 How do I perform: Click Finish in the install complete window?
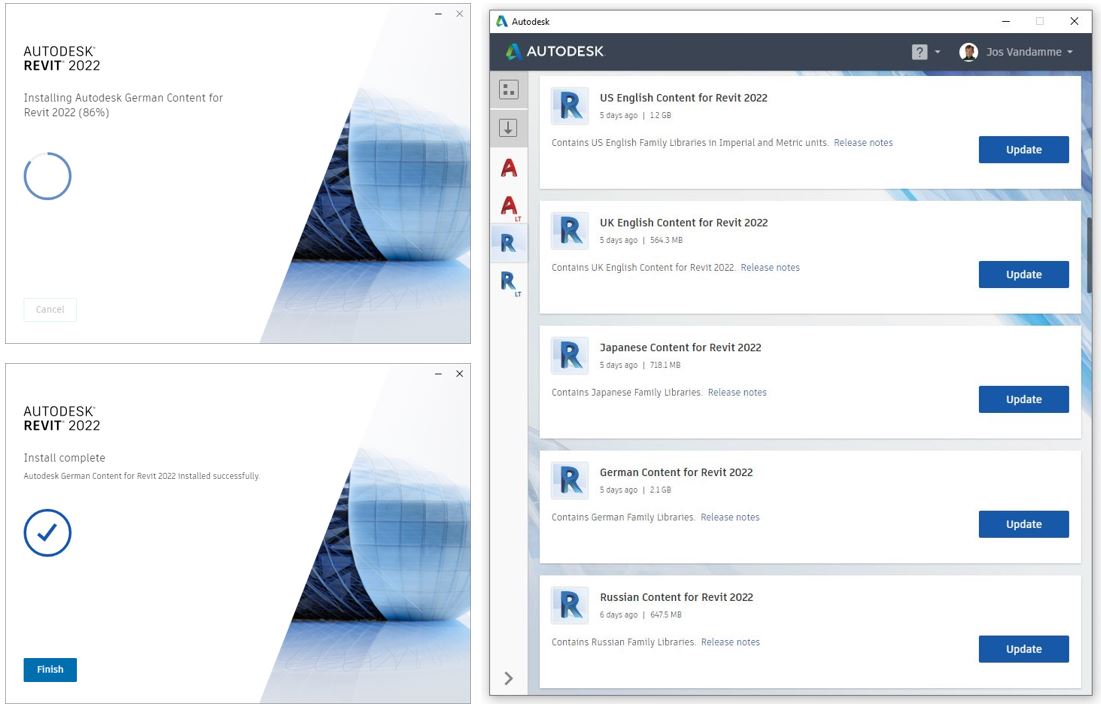click(50, 670)
